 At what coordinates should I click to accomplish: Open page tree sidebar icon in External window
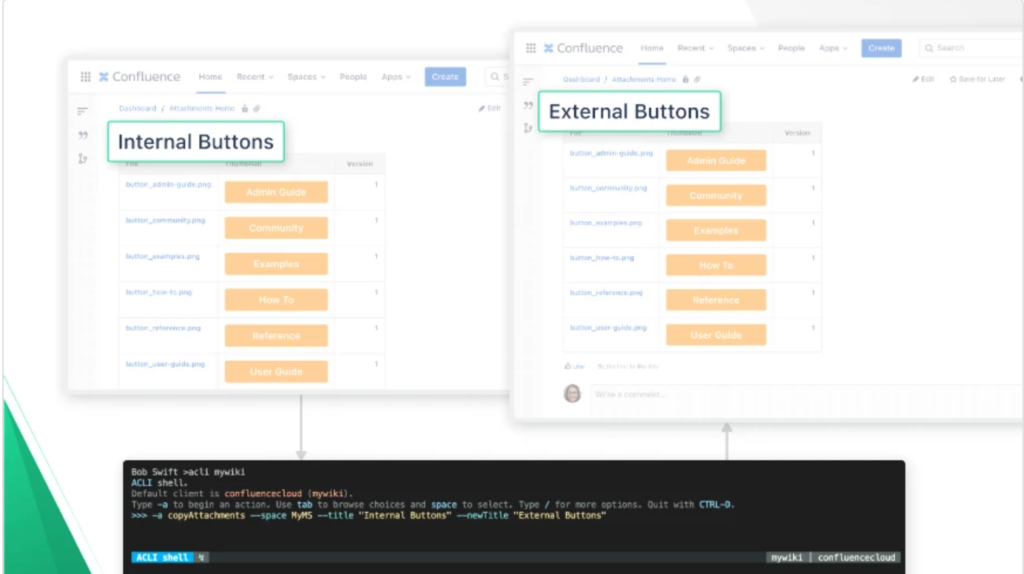point(528,82)
